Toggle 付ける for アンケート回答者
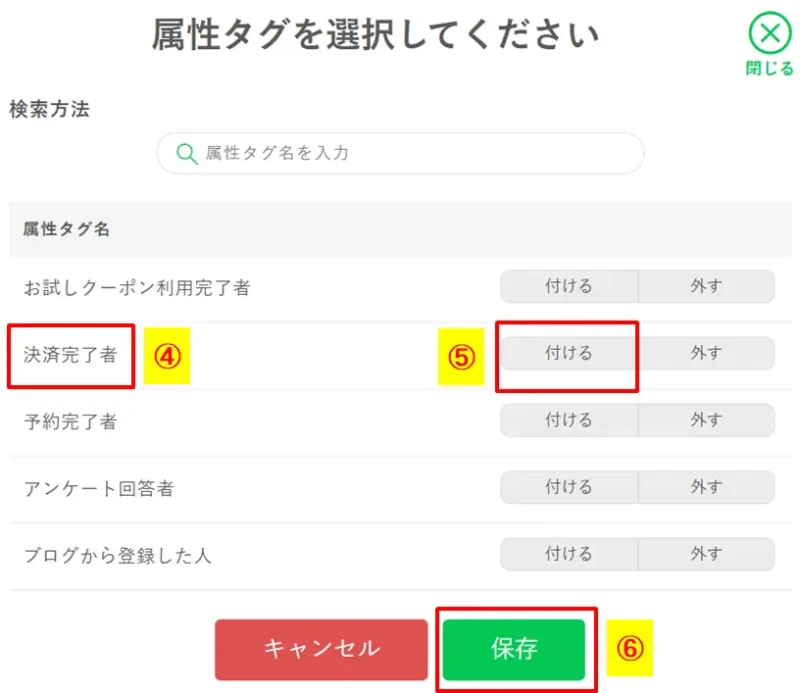 567,487
